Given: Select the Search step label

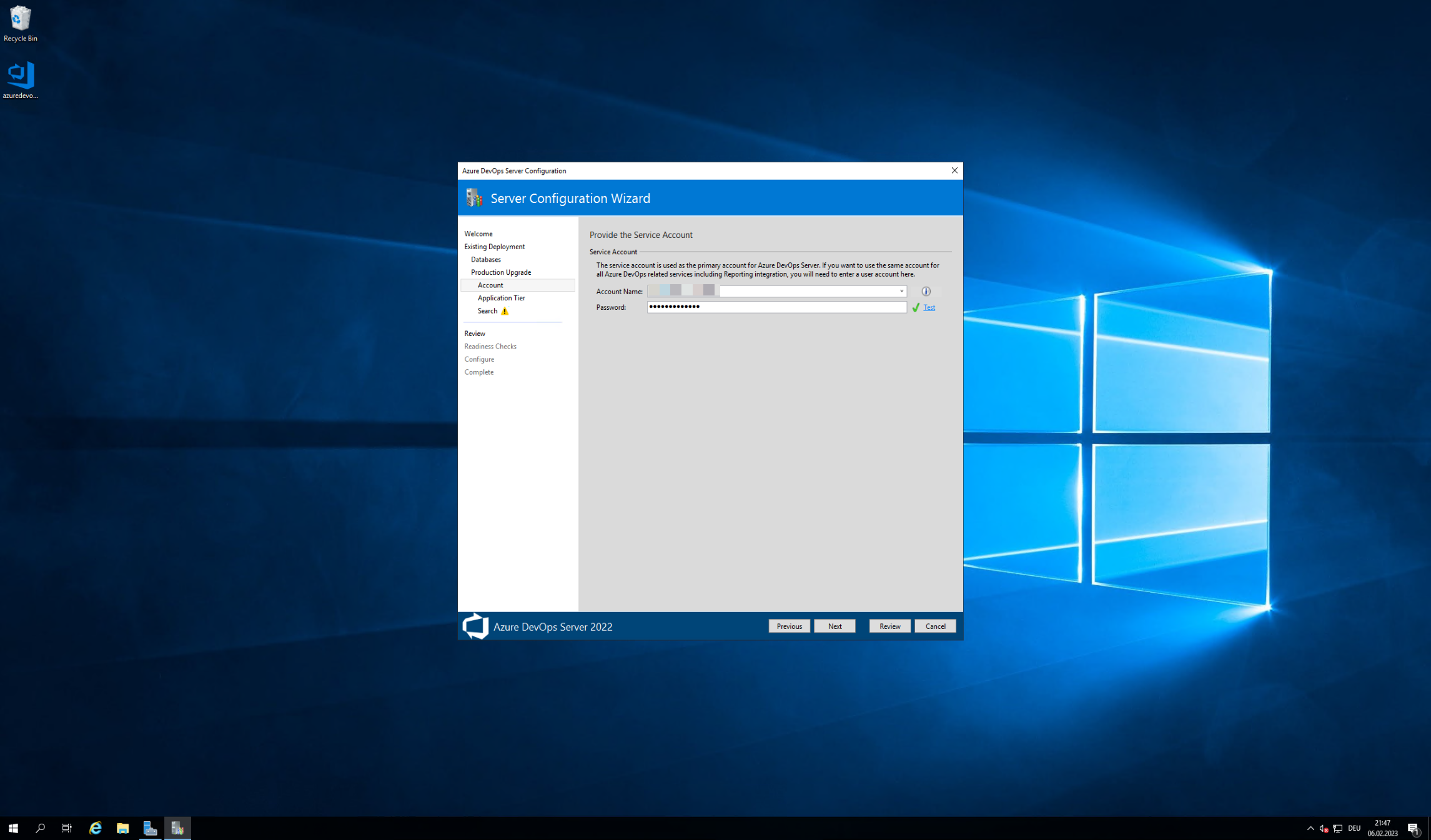Looking at the screenshot, I should 487,311.
